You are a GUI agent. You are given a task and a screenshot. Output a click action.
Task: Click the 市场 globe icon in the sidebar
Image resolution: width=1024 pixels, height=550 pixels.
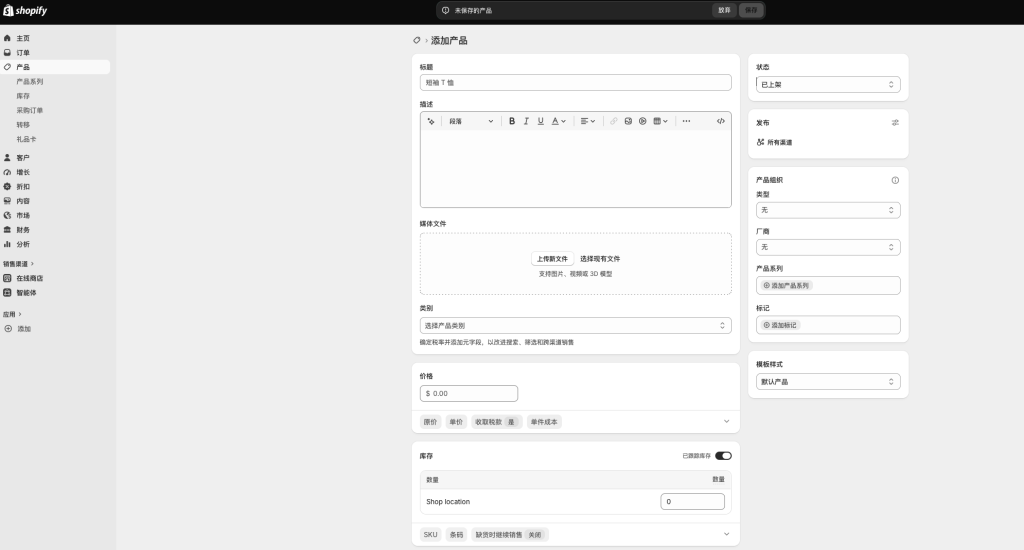(7, 216)
